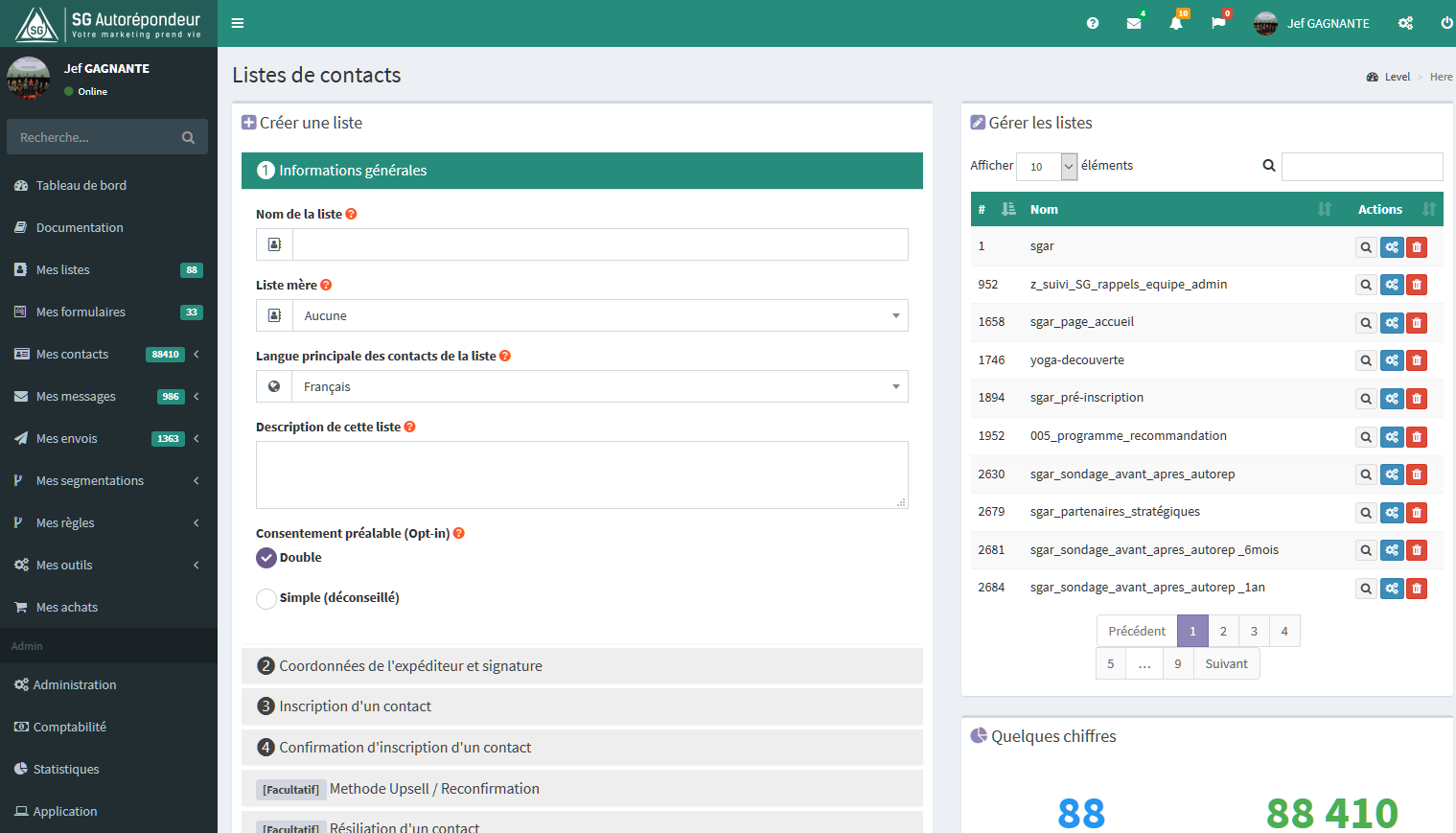Expand Inscription d'un contact section
This screenshot has width=1456, height=833.
point(582,706)
